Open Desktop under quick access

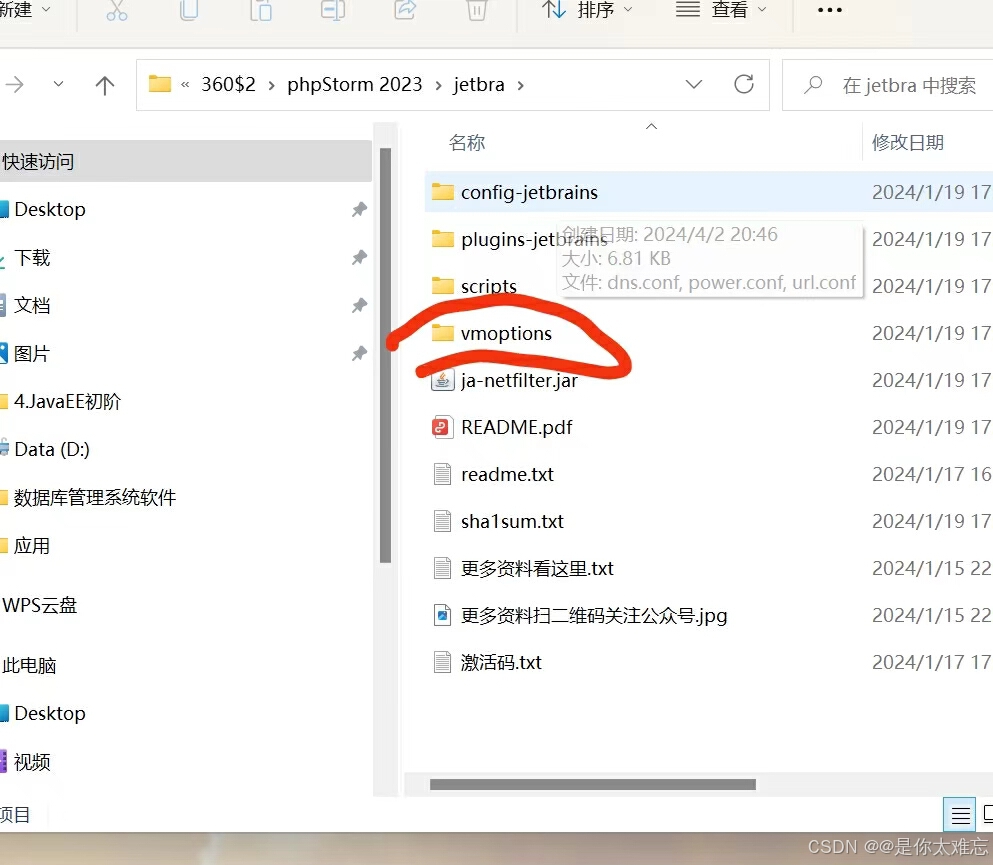pos(49,209)
